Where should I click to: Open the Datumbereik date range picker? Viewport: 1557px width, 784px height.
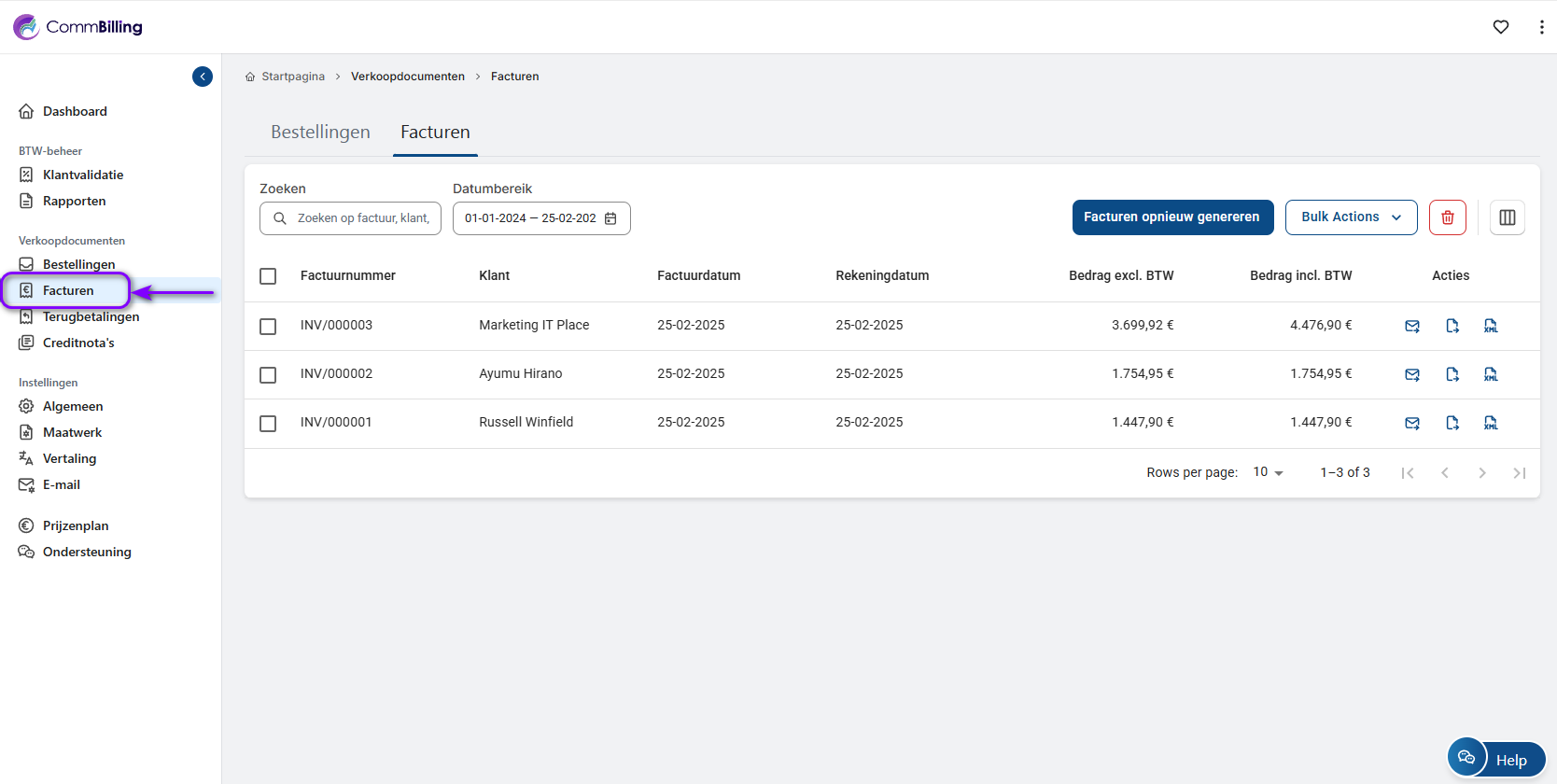coord(540,218)
